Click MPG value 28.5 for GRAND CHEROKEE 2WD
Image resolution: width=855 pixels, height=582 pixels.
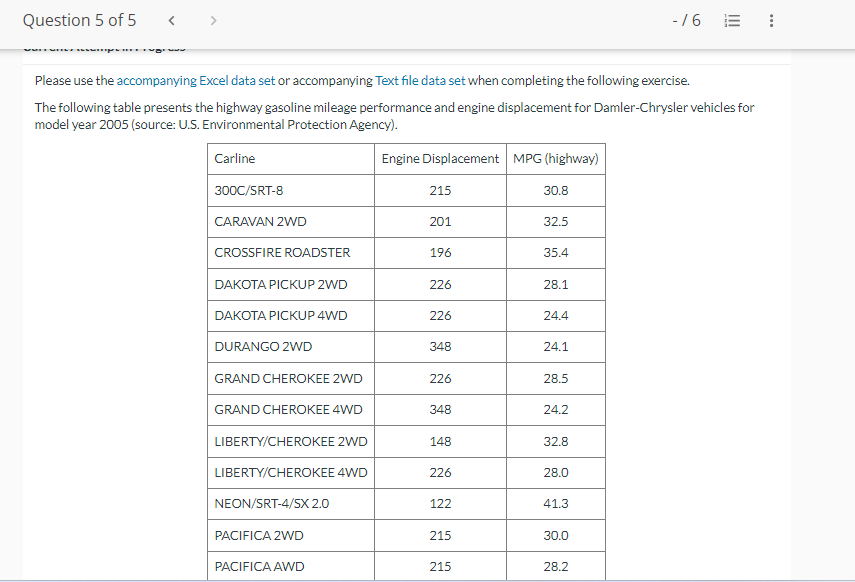(556, 378)
